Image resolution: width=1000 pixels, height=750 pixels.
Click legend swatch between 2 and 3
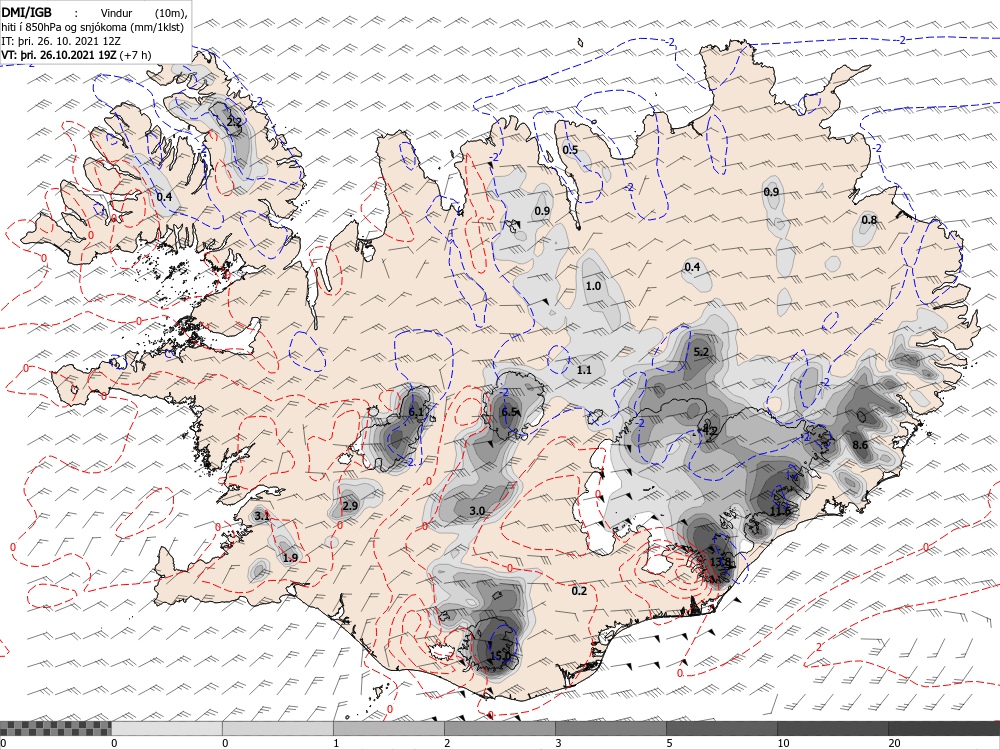500,728
